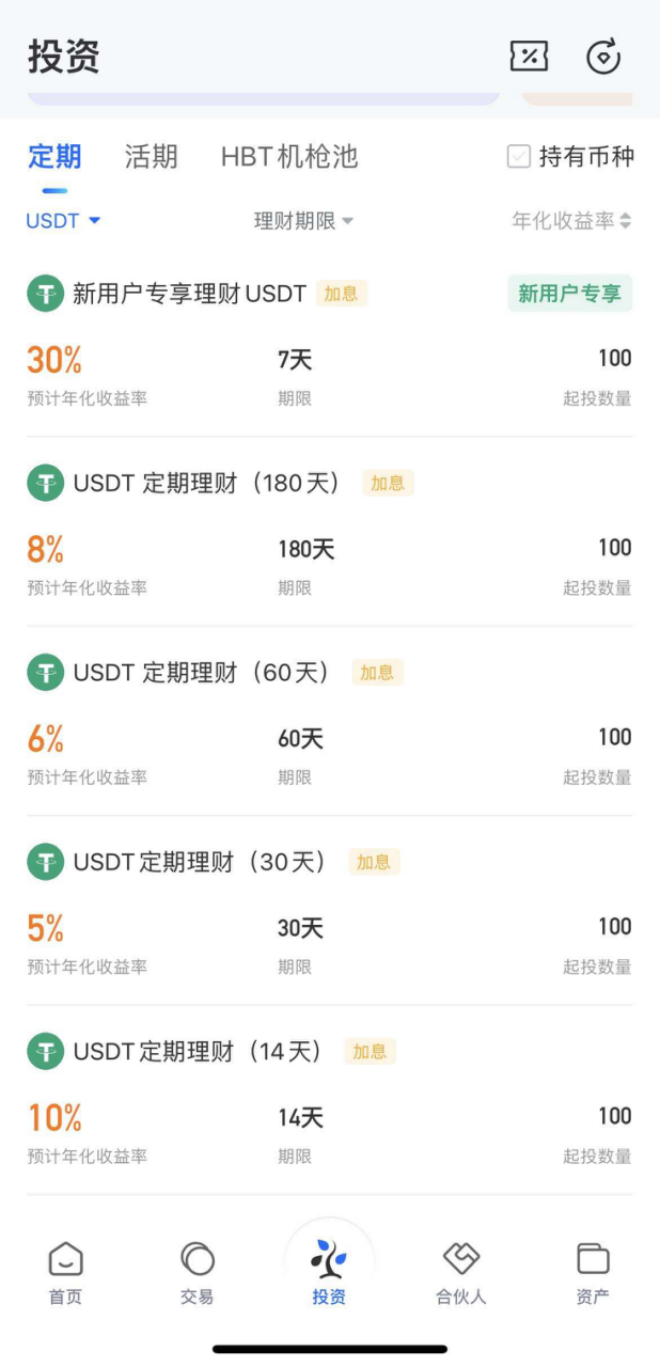Open the Trade (交易) nav icon
The height and width of the screenshot is (1368, 660).
point(197,1260)
